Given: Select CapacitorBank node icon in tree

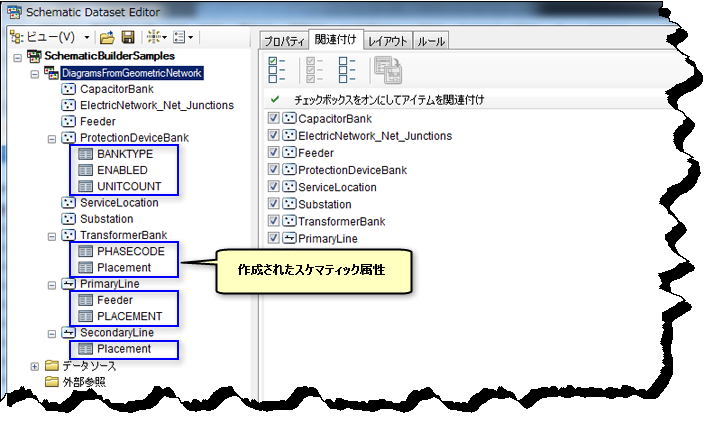Looking at the screenshot, I should click(x=68, y=89).
